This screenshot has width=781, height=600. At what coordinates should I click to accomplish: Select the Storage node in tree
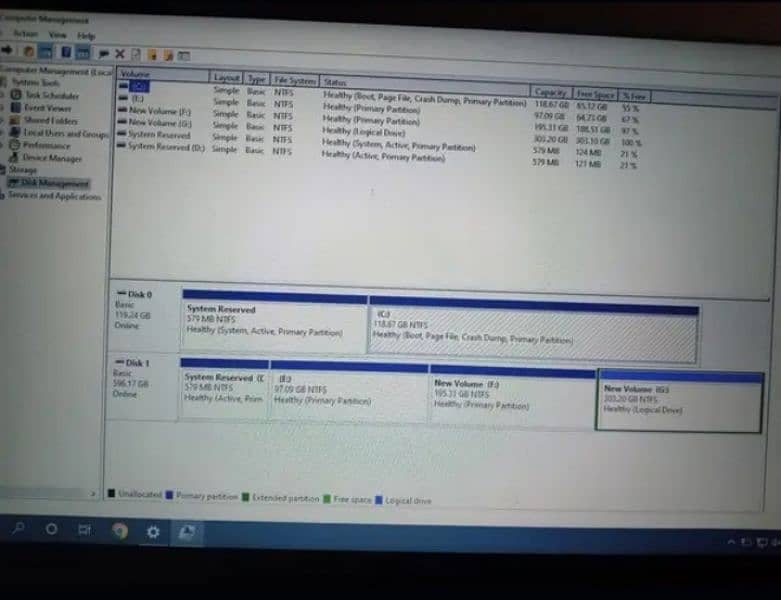(23, 170)
